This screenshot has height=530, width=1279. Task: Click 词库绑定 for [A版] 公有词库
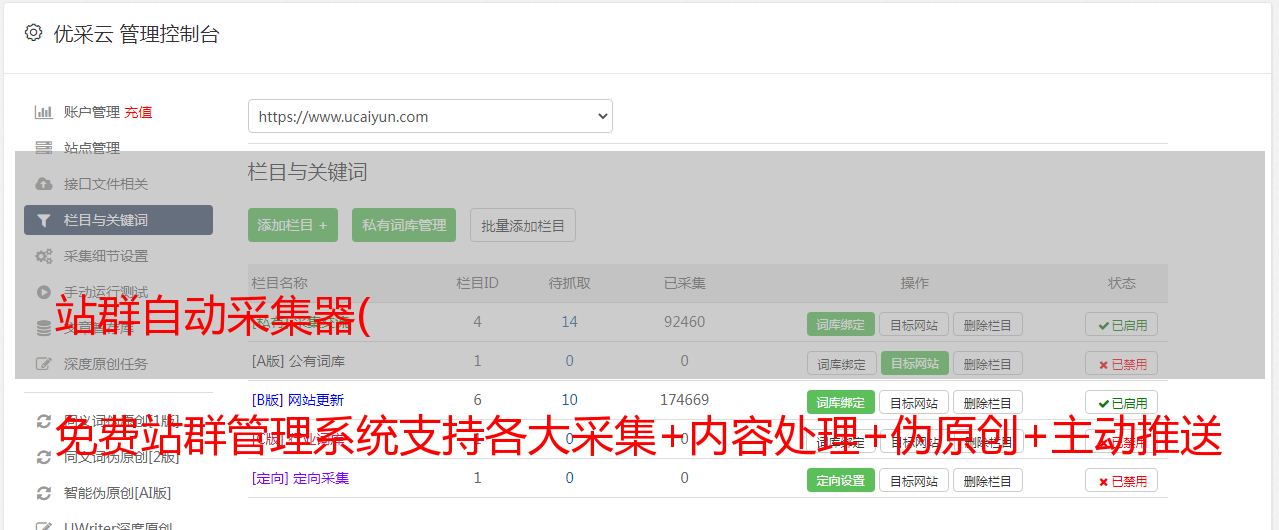pos(841,363)
